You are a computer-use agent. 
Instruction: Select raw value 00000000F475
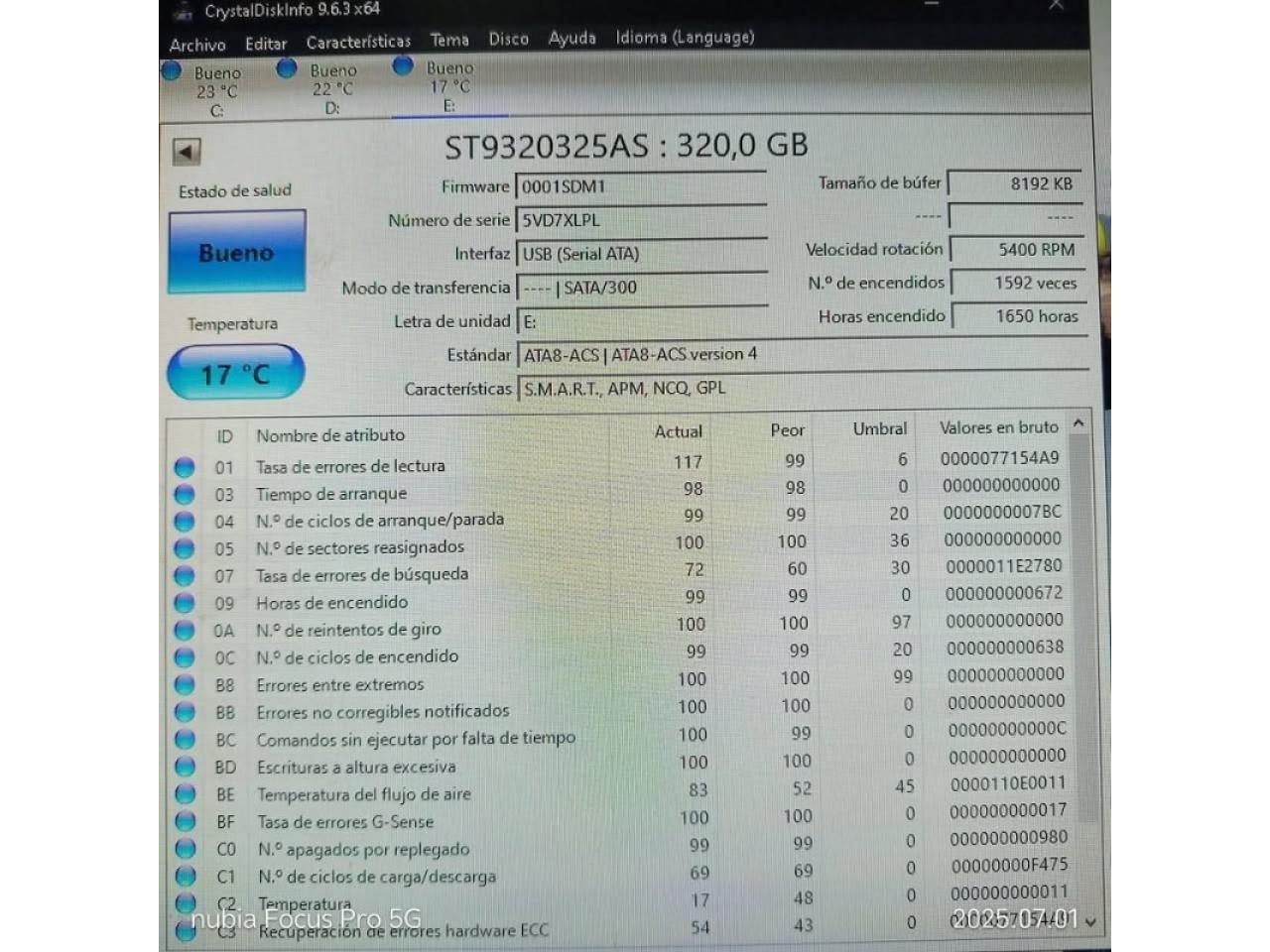pyautogui.click(x=1009, y=866)
